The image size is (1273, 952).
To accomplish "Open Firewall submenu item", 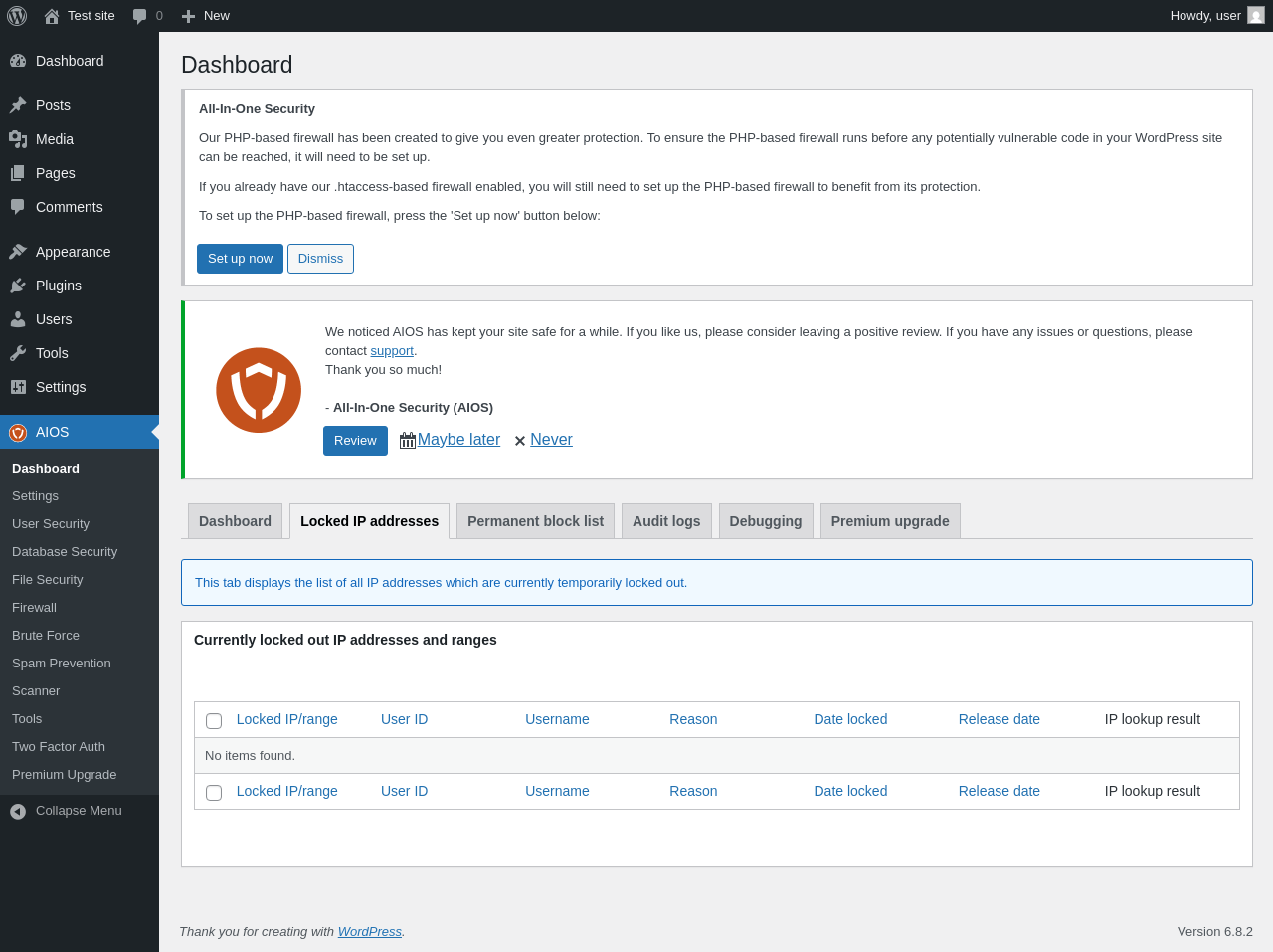I will (80, 608).
